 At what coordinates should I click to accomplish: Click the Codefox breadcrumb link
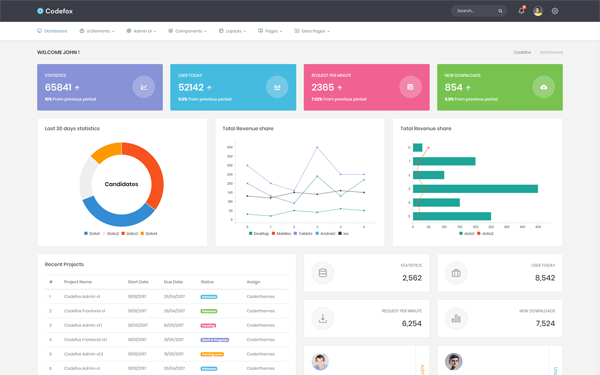point(522,52)
